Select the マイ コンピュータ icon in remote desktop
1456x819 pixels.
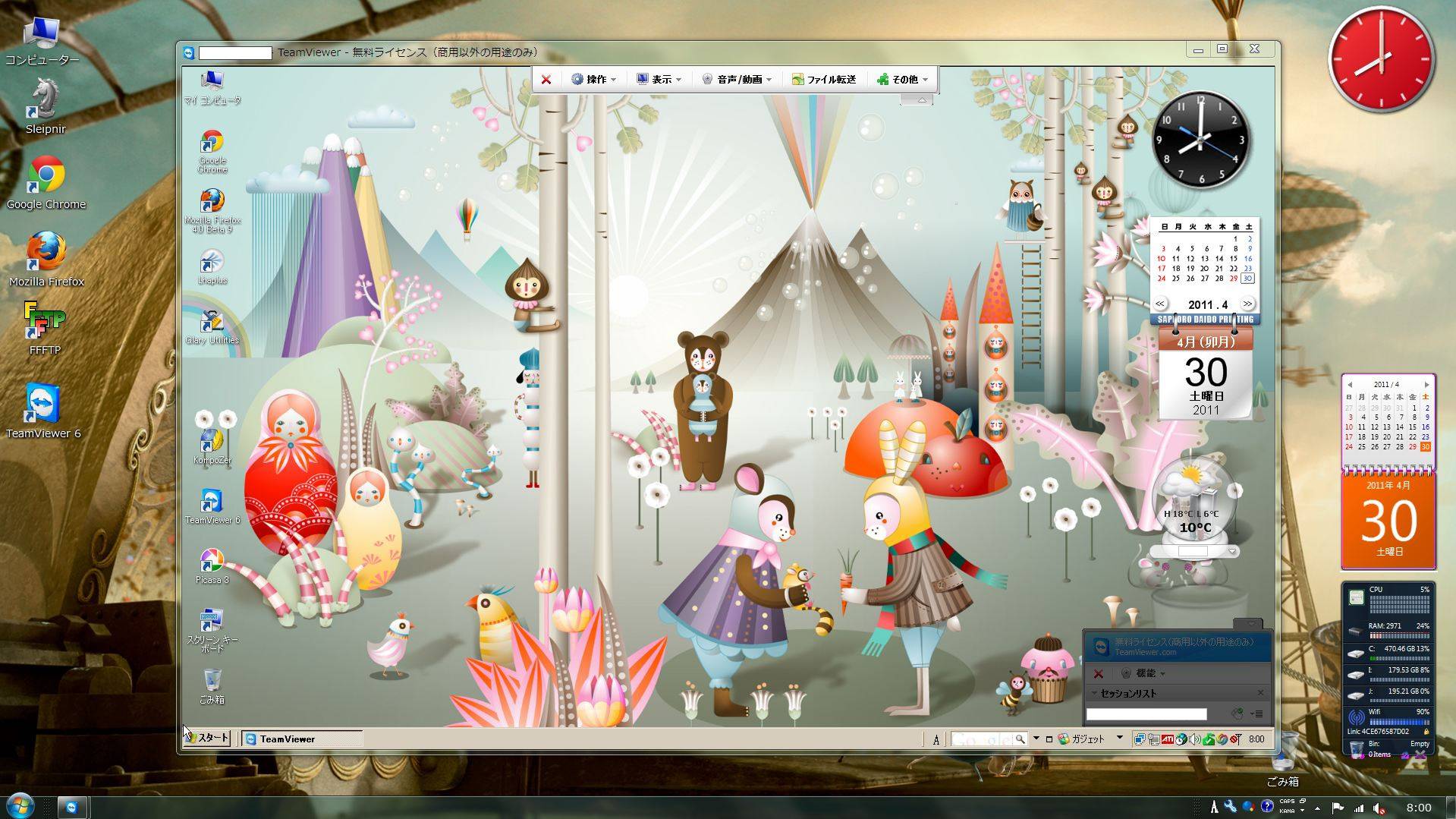point(212,87)
